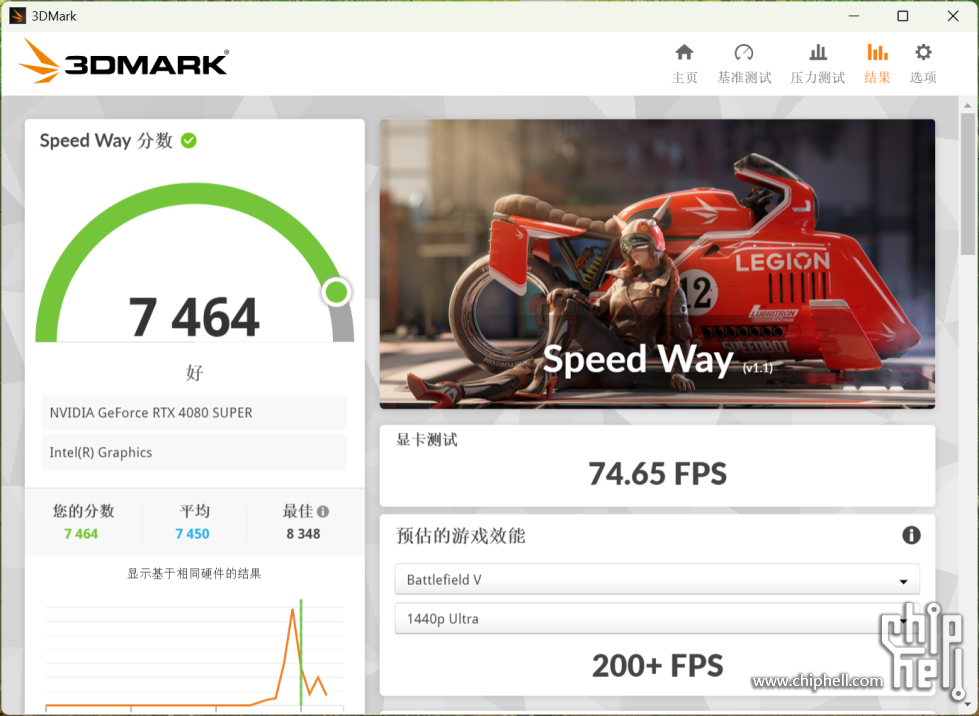
Task: Go to the 主页 home icon
Action: (x=684, y=52)
